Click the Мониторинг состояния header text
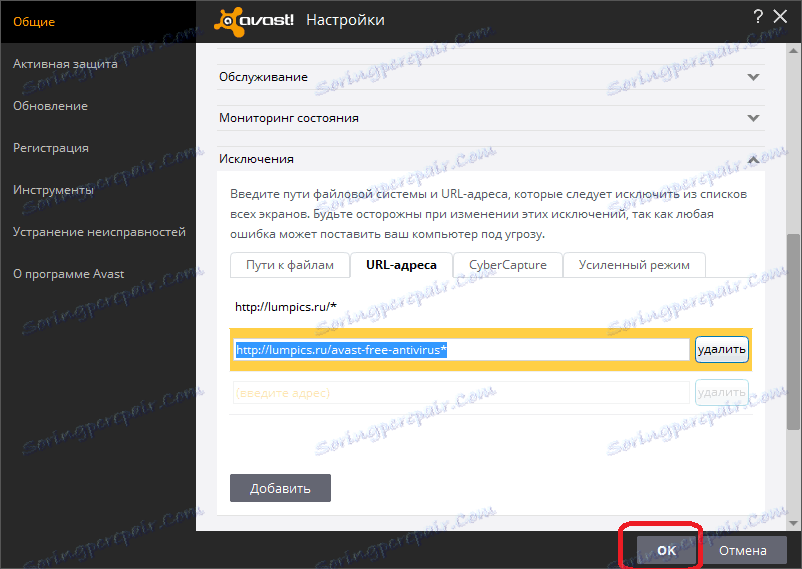The height and width of the screenshot is (569, 802). click(289, 118)
